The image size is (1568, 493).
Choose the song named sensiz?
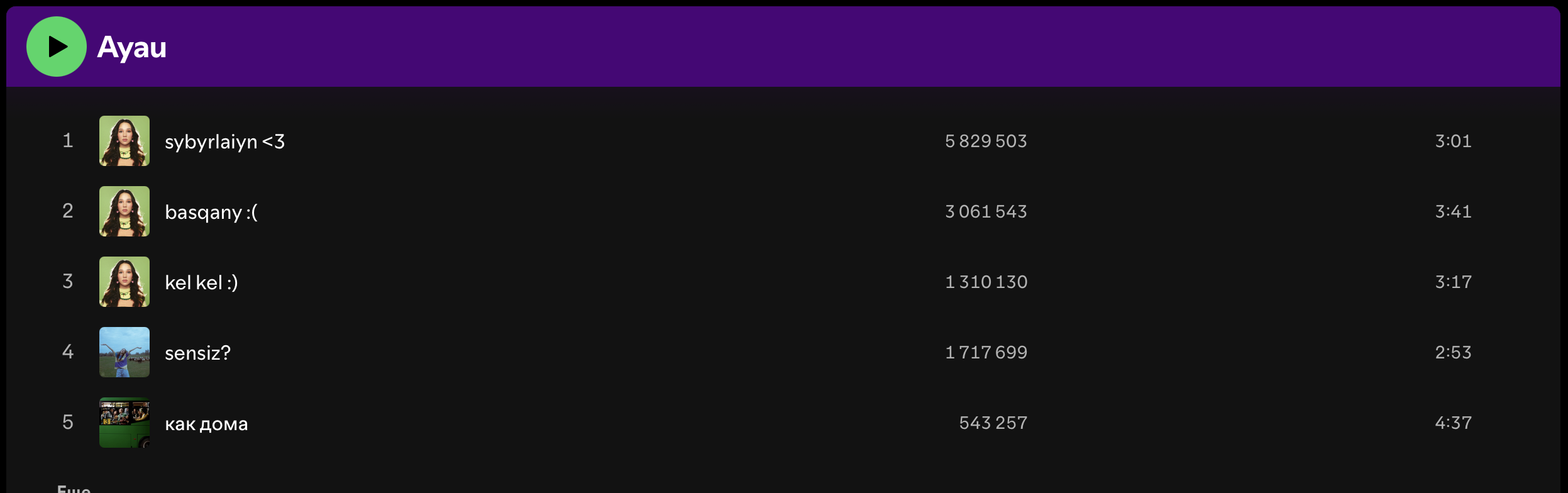pyautogui.click(x=197, y=353)
